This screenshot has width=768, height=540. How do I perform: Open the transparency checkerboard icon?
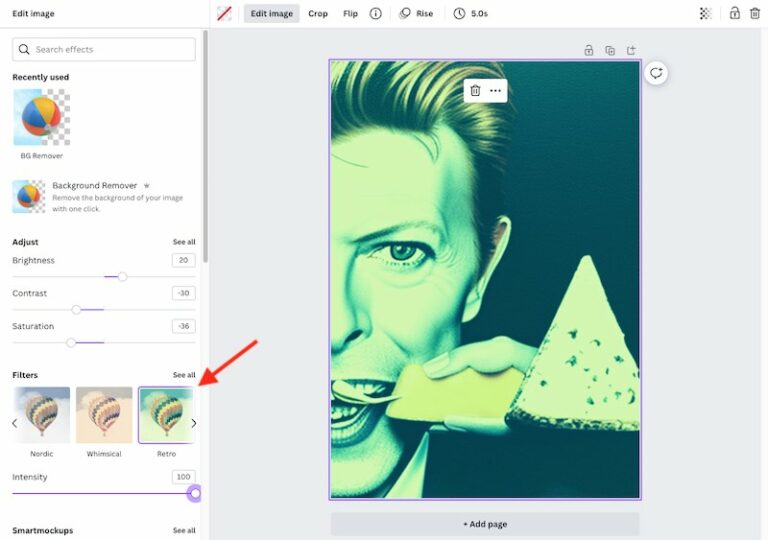coord(705,14)
